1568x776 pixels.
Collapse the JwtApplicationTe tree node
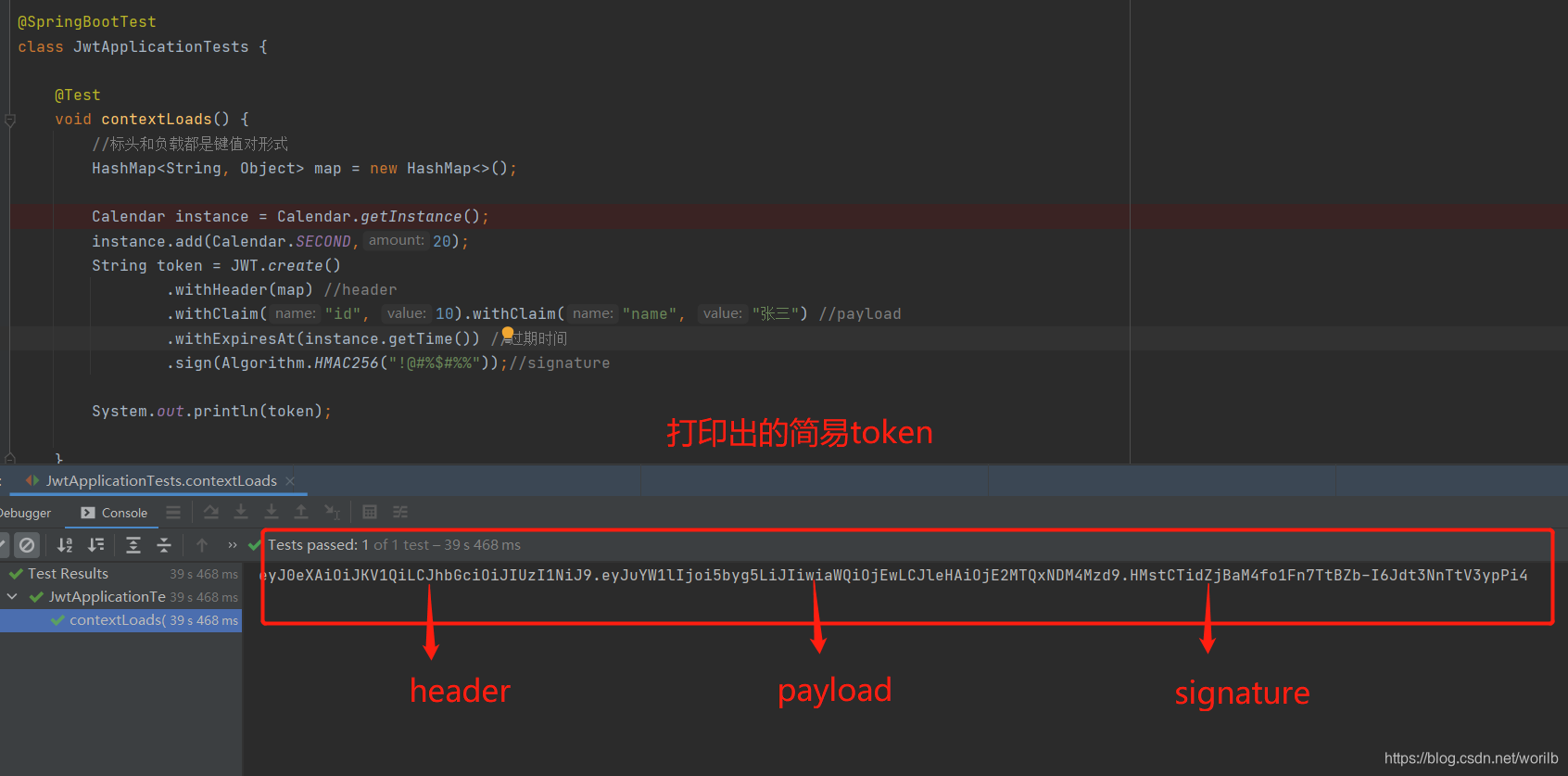pos(12,597)
